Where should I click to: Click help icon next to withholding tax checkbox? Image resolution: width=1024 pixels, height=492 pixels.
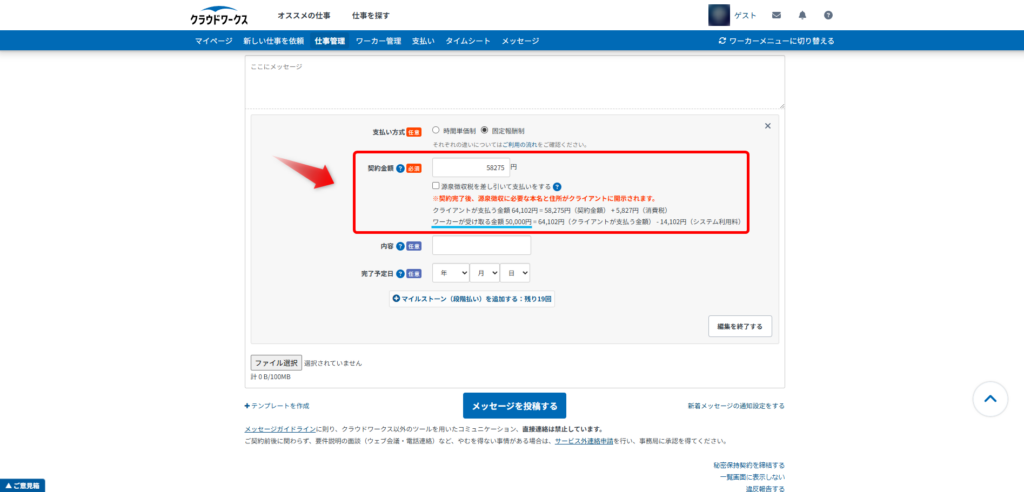coord(557,187)
